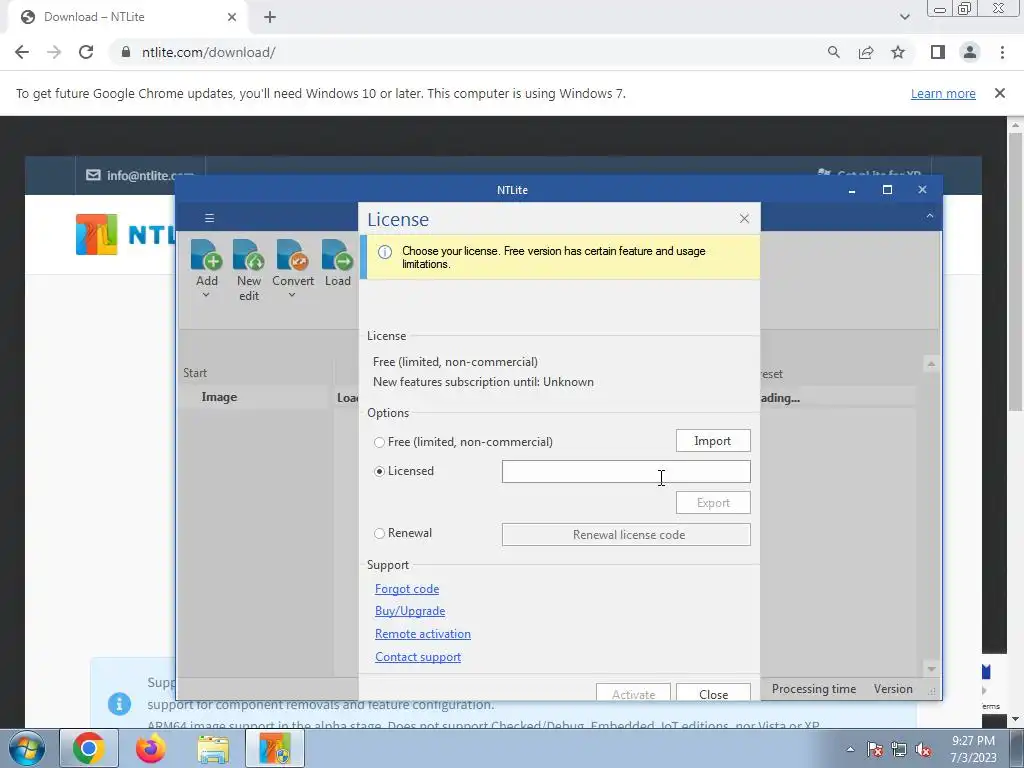Click the New edit icon in NTLite
1024x768 pixels.
tap(248, 255)
